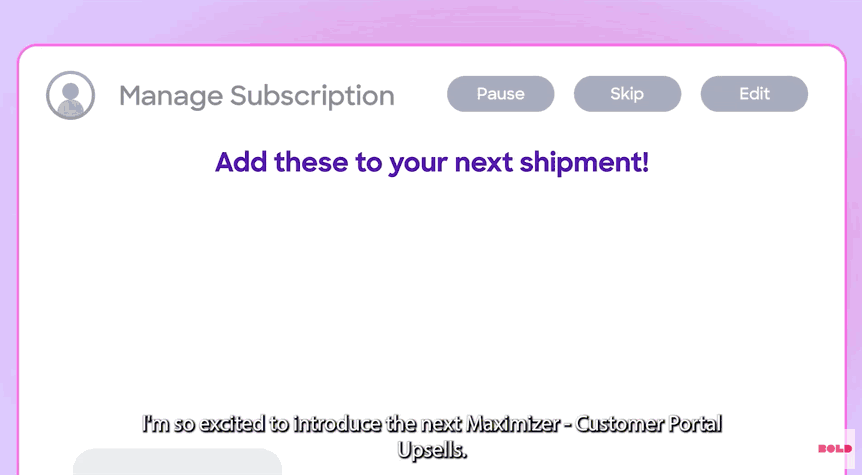Click the pink BOLD logo watermark
The image size is (862, 475).
coord(835,449)
